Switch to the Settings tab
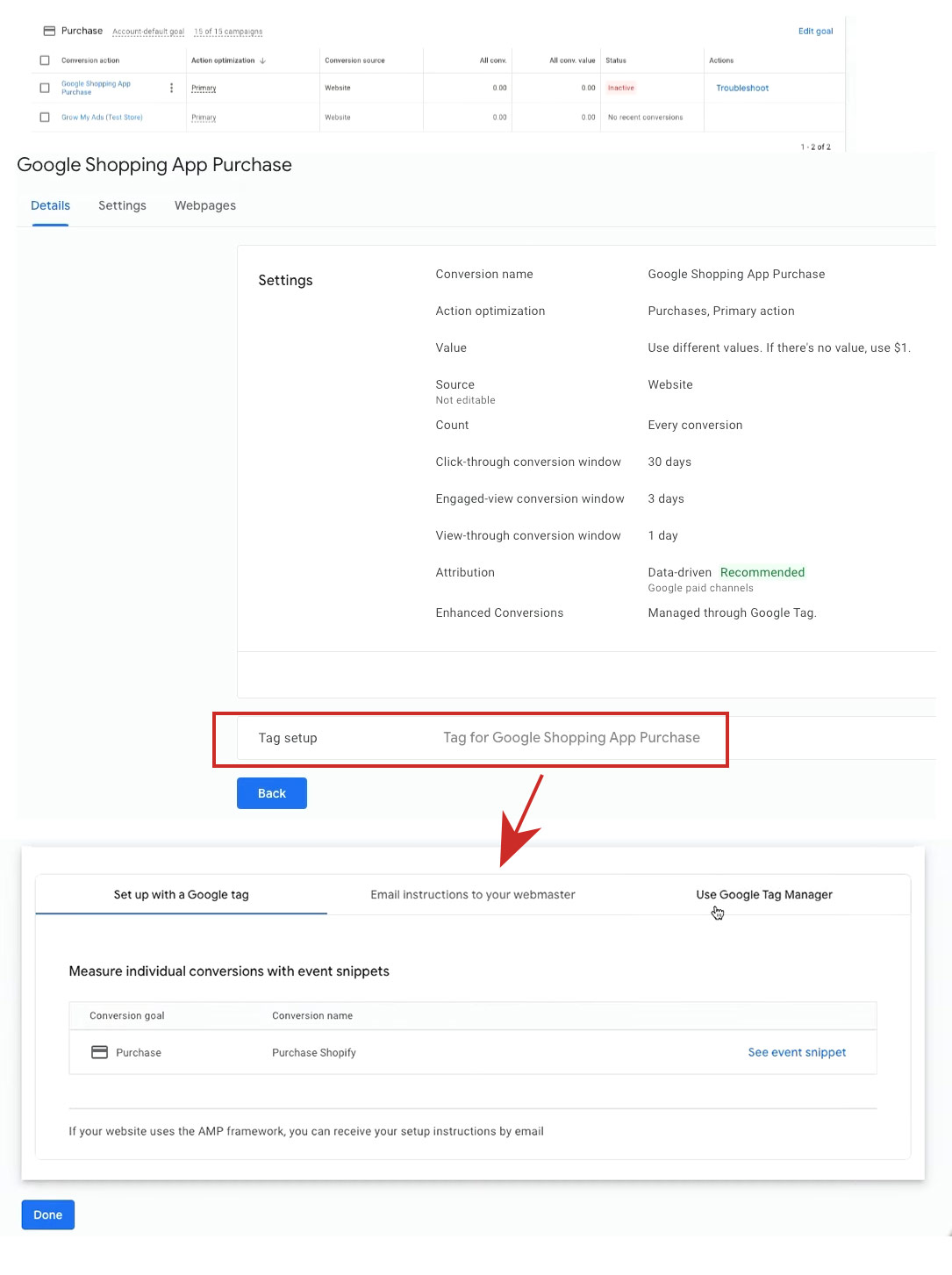The width and height of the screenshot is (952, 1275). pos(122,205)
